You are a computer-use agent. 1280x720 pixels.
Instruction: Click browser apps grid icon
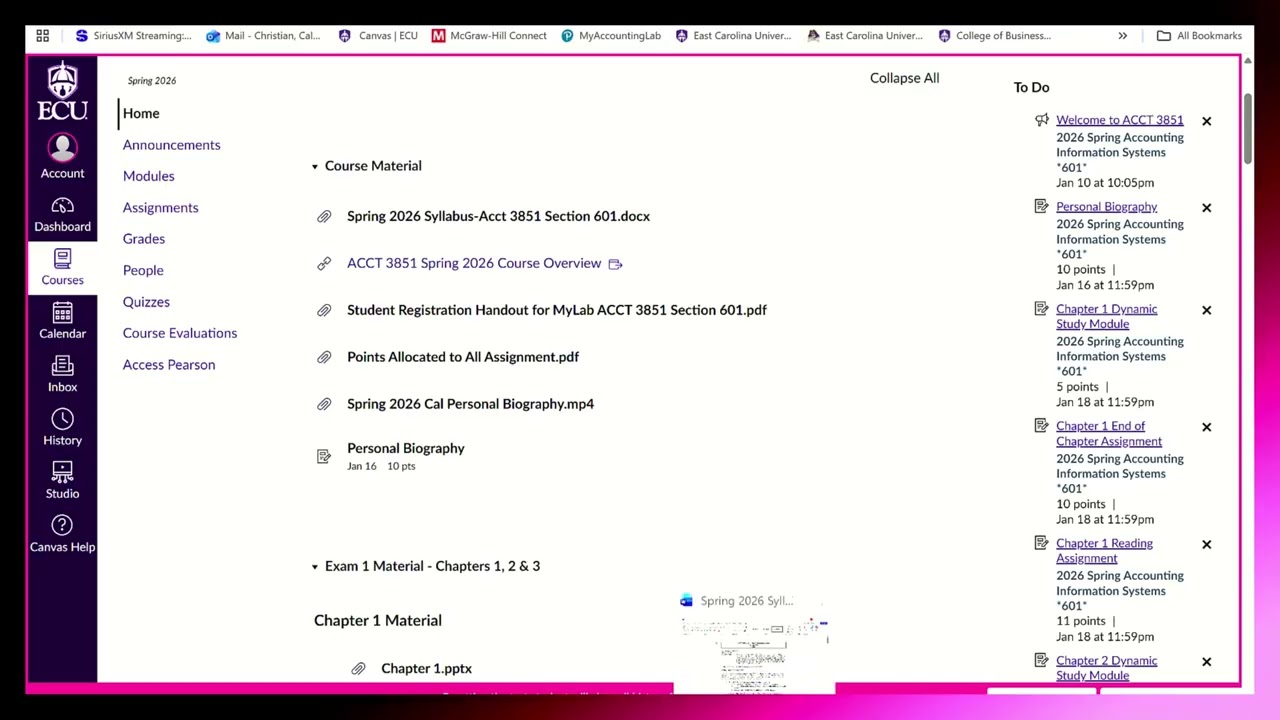pyautogui.click(x=43, y=36)
